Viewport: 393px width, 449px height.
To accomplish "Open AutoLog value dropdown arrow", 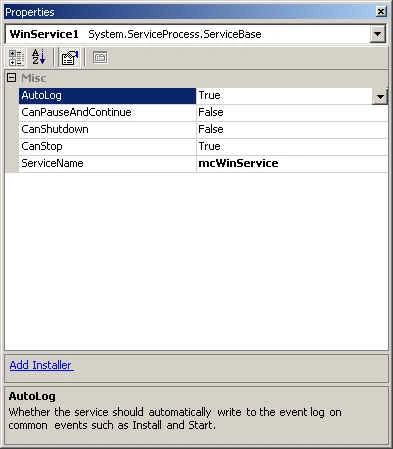I will 380,97.
